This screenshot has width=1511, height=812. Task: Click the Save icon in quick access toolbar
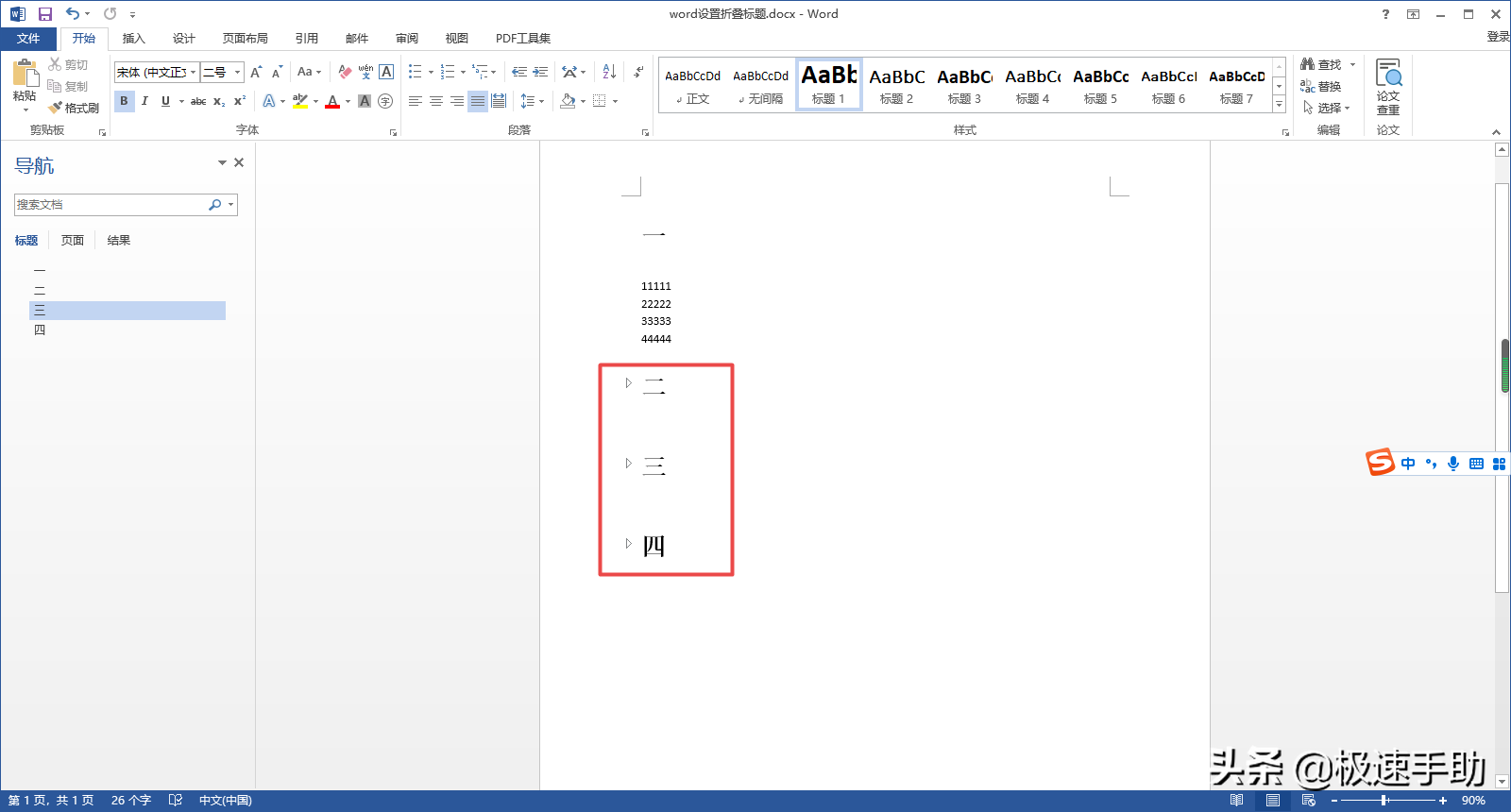click(44, 14)
